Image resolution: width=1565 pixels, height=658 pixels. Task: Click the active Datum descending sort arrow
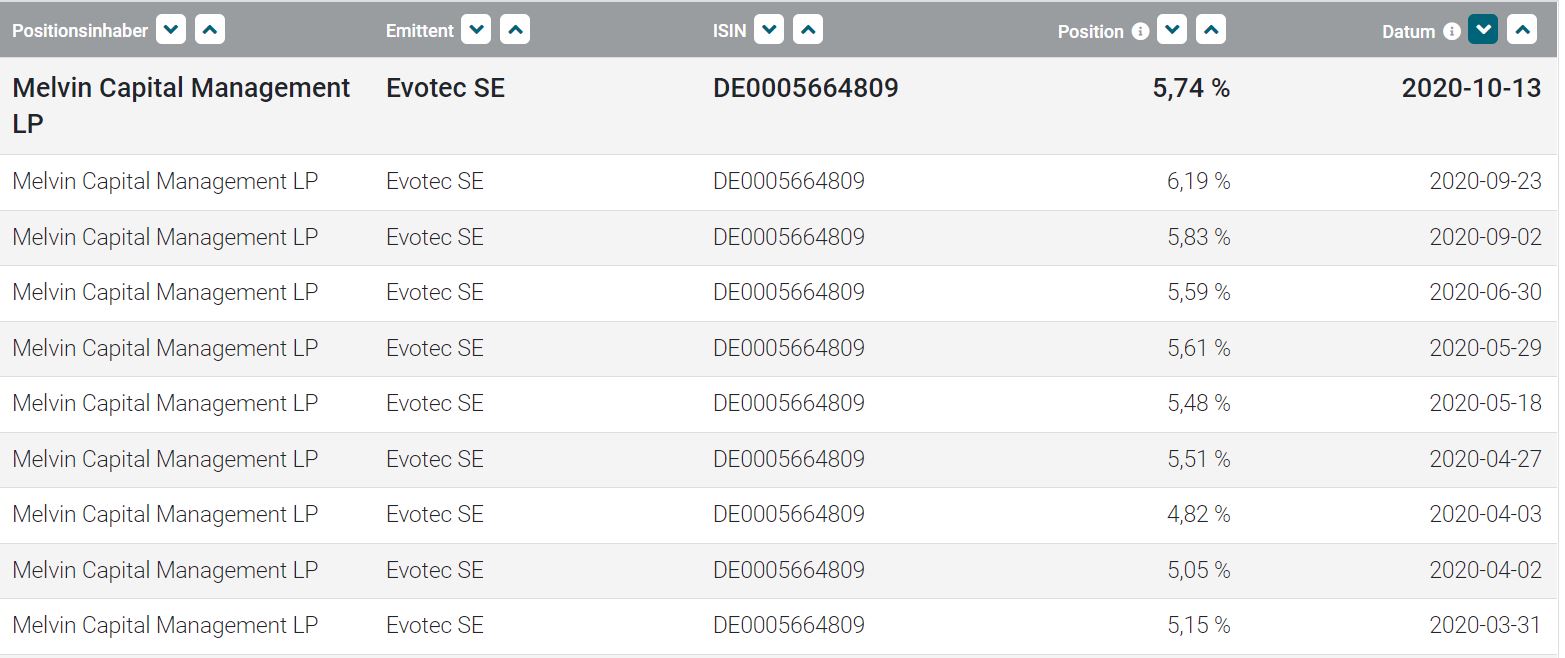[x=1483, y=31]
